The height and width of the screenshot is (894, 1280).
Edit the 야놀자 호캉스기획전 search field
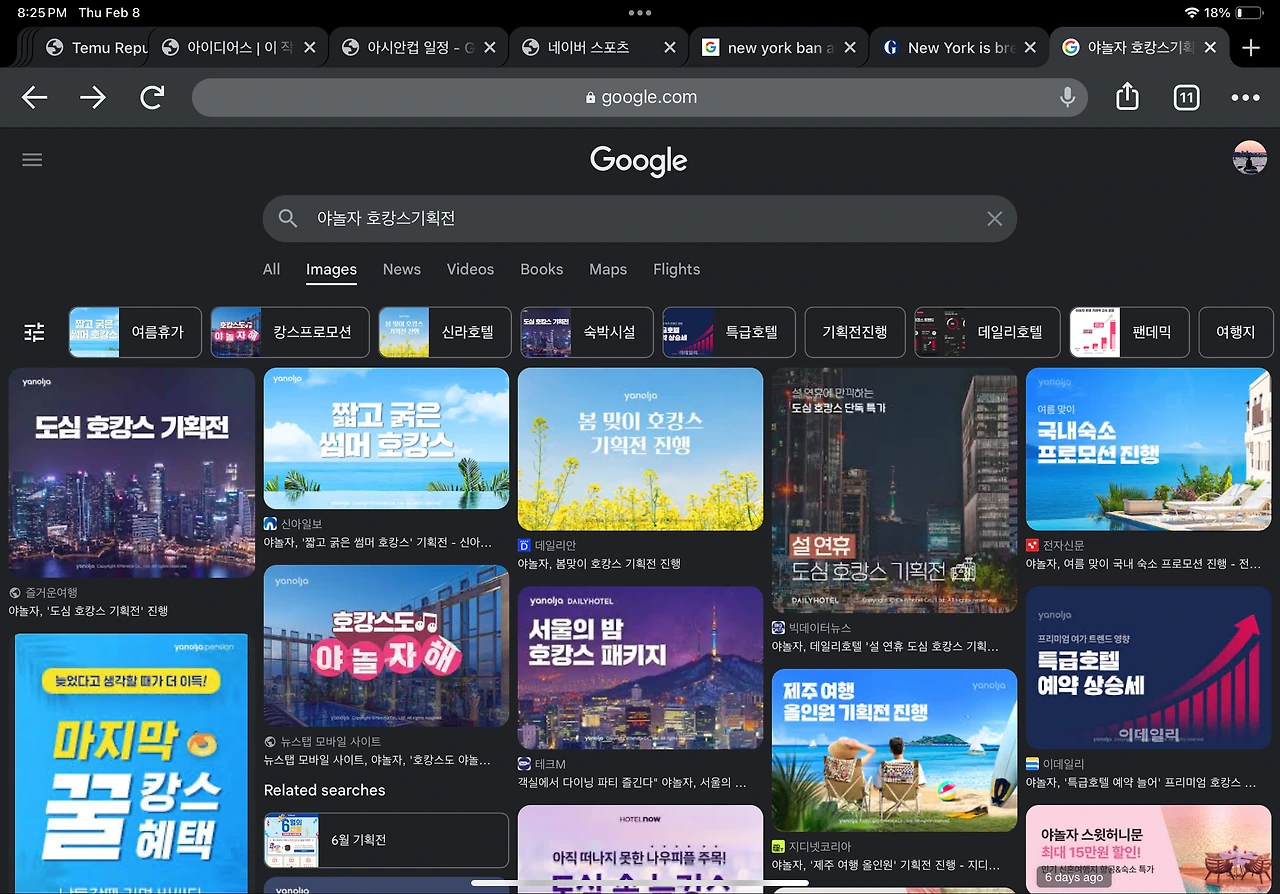coord(640,218)
